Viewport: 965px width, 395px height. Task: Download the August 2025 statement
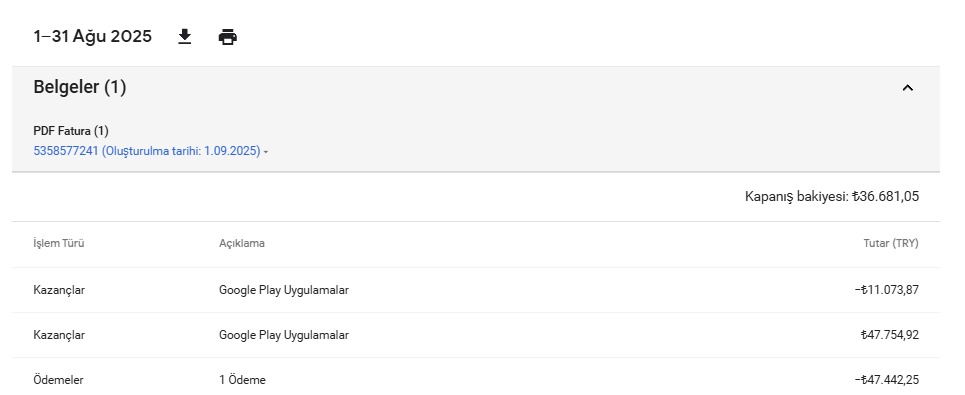(185, 37)
